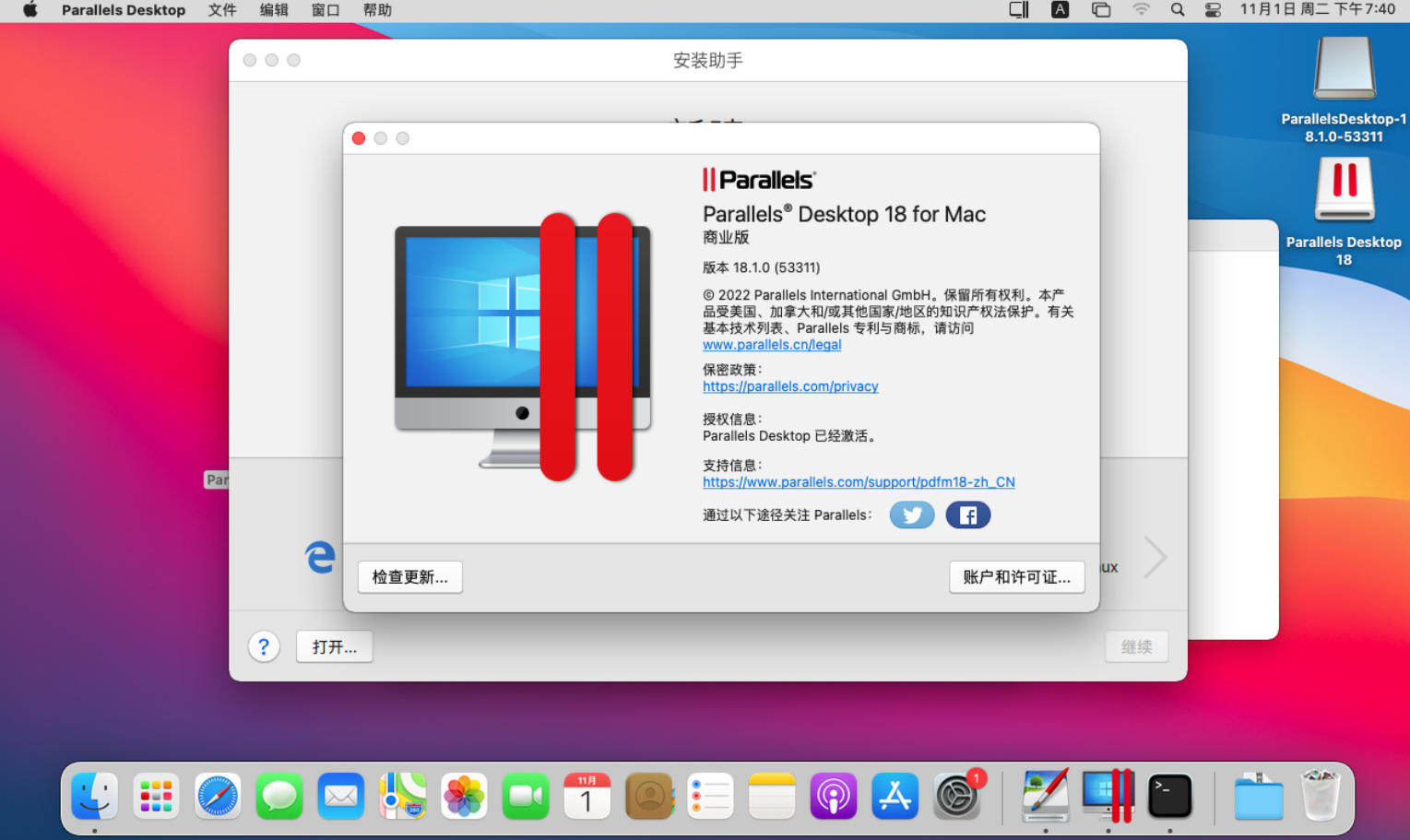Open Spotlight search in menu bar
1410x840 pixels.
click(x=1178, y=10)
